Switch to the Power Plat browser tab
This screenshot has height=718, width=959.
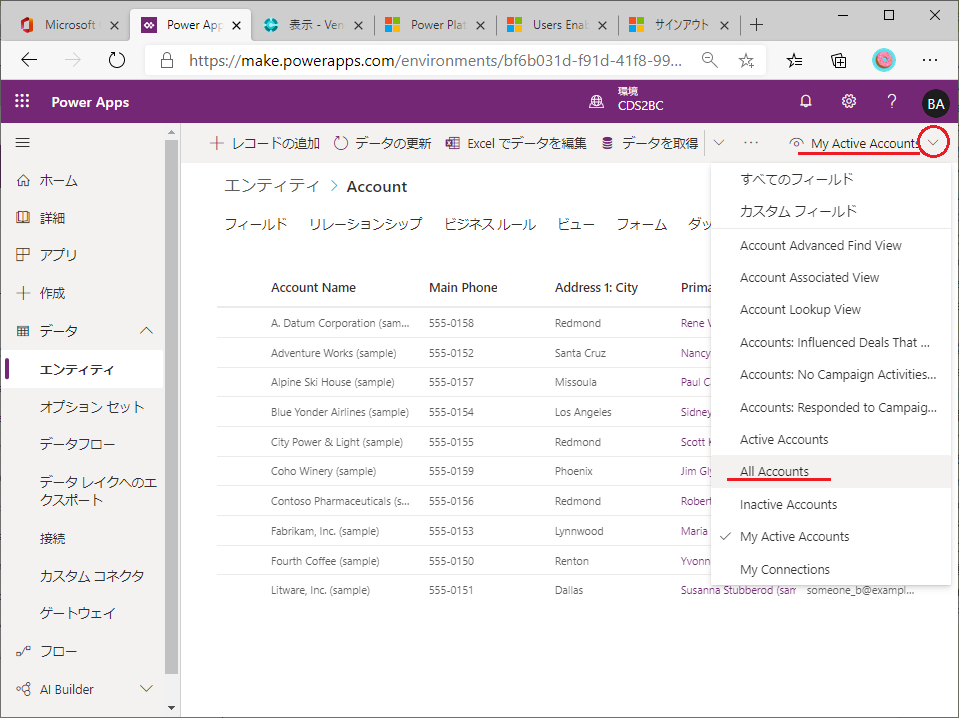435,25
